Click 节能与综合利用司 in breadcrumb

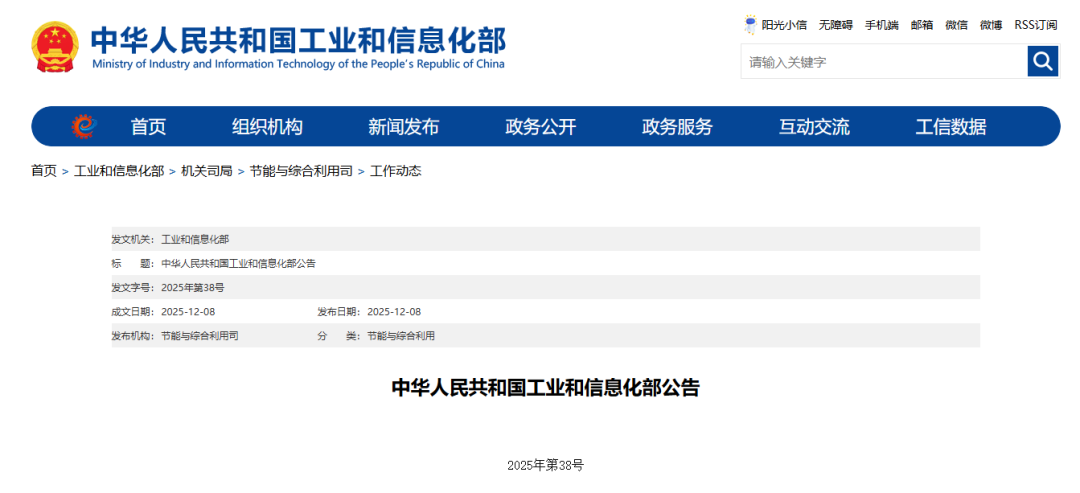[301, 171]
